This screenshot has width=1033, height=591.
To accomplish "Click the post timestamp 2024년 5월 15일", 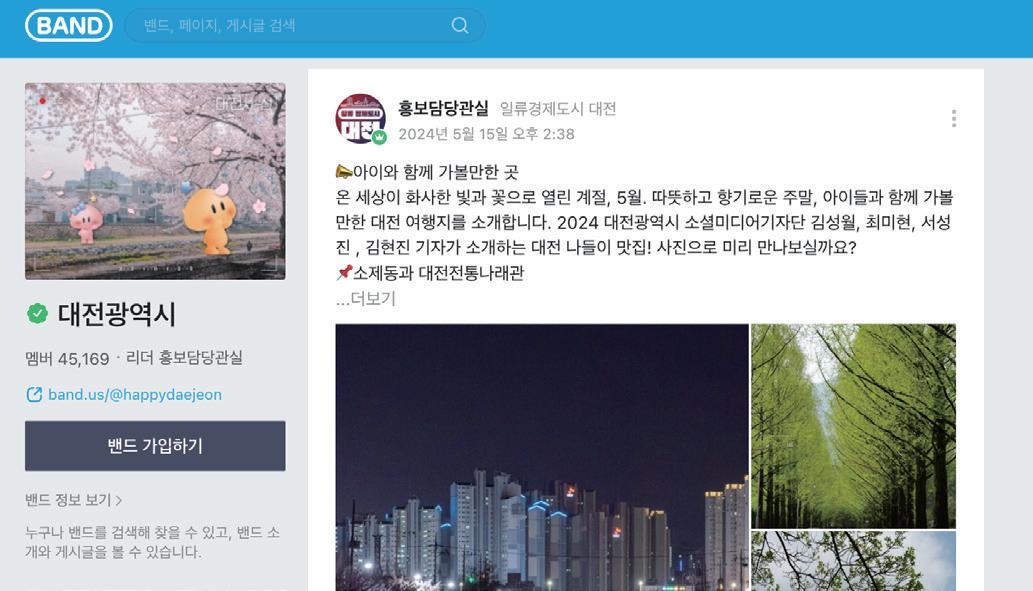I will (x=486, y=134).
